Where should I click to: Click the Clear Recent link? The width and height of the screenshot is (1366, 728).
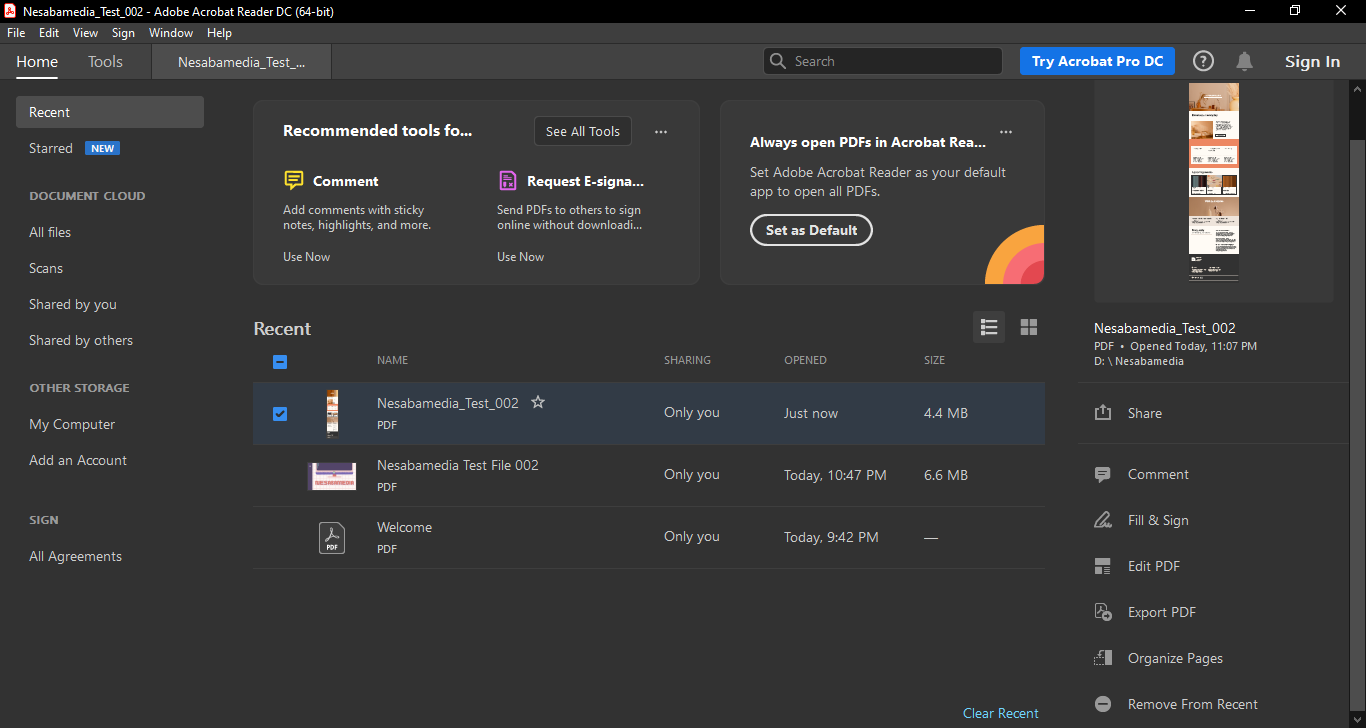click(1000, 713)
